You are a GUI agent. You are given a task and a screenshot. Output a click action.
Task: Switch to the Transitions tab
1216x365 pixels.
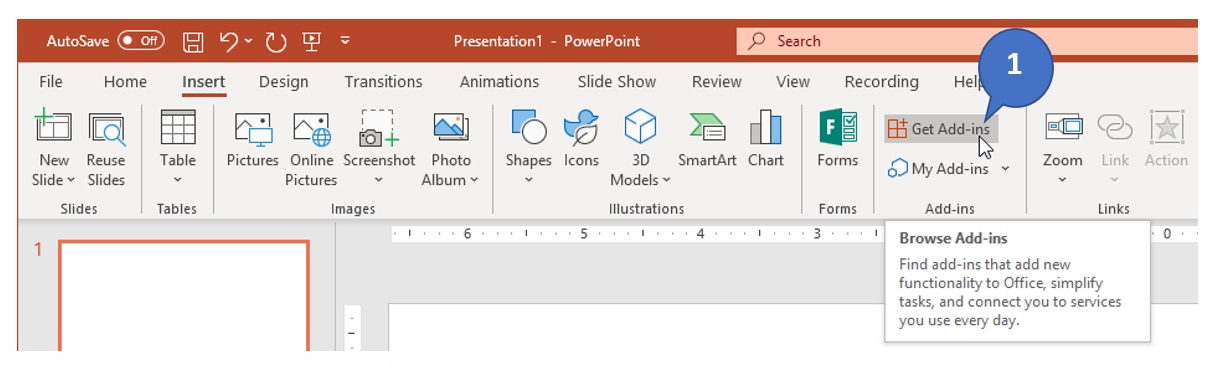click(x=383, y=82)
